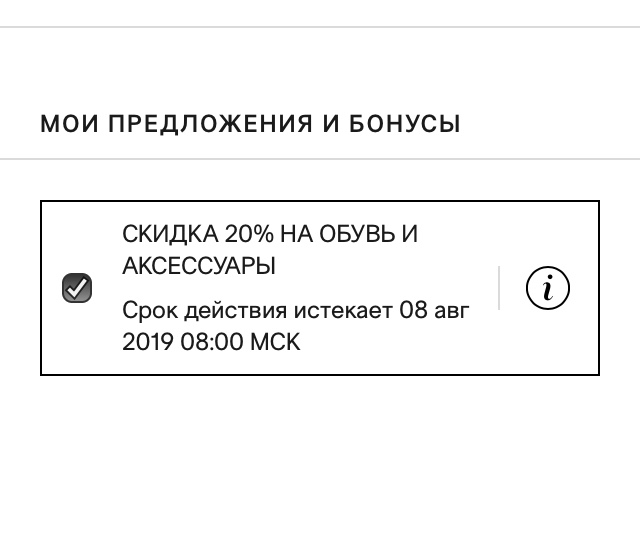Screen dimensions: 640x553
Task: Toggle the checkmark beside СКИДКА 20%
Action: tap(77, 288)
